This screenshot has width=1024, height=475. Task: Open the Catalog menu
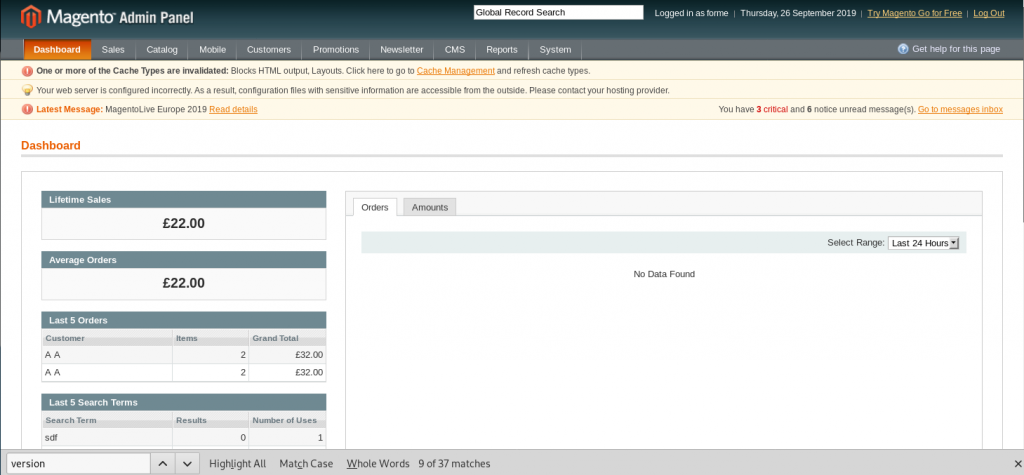(x=162, y=50)
